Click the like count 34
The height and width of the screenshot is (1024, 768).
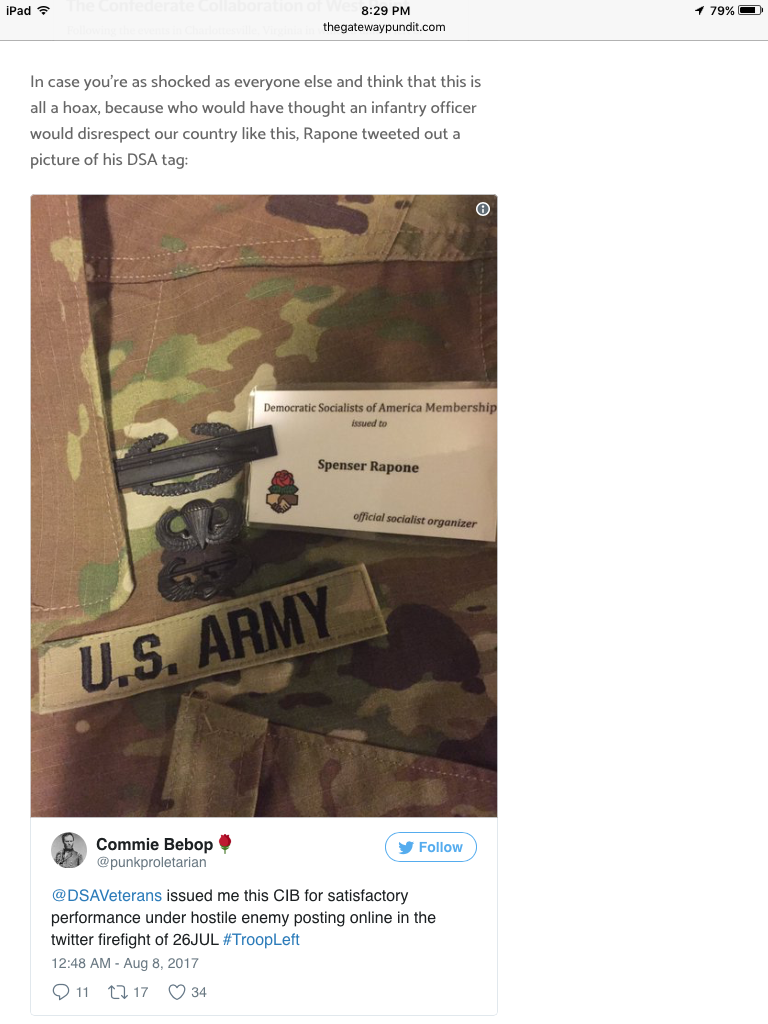pos(199,993)
